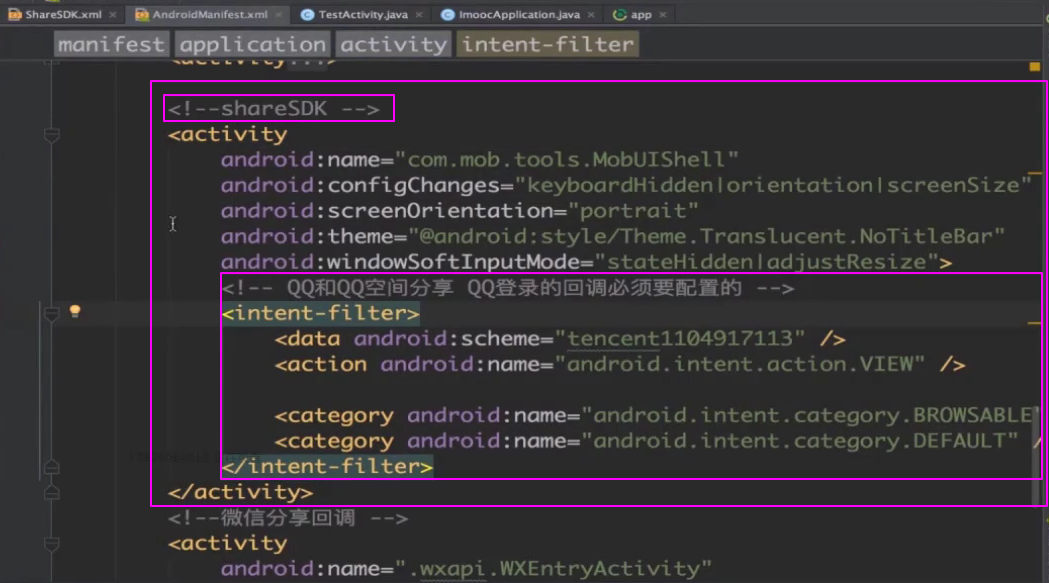Click the com.mob.tools.MobUIShell value
Screen dimensions: 1049x583
pyautogui.click(x=567, y=159)
